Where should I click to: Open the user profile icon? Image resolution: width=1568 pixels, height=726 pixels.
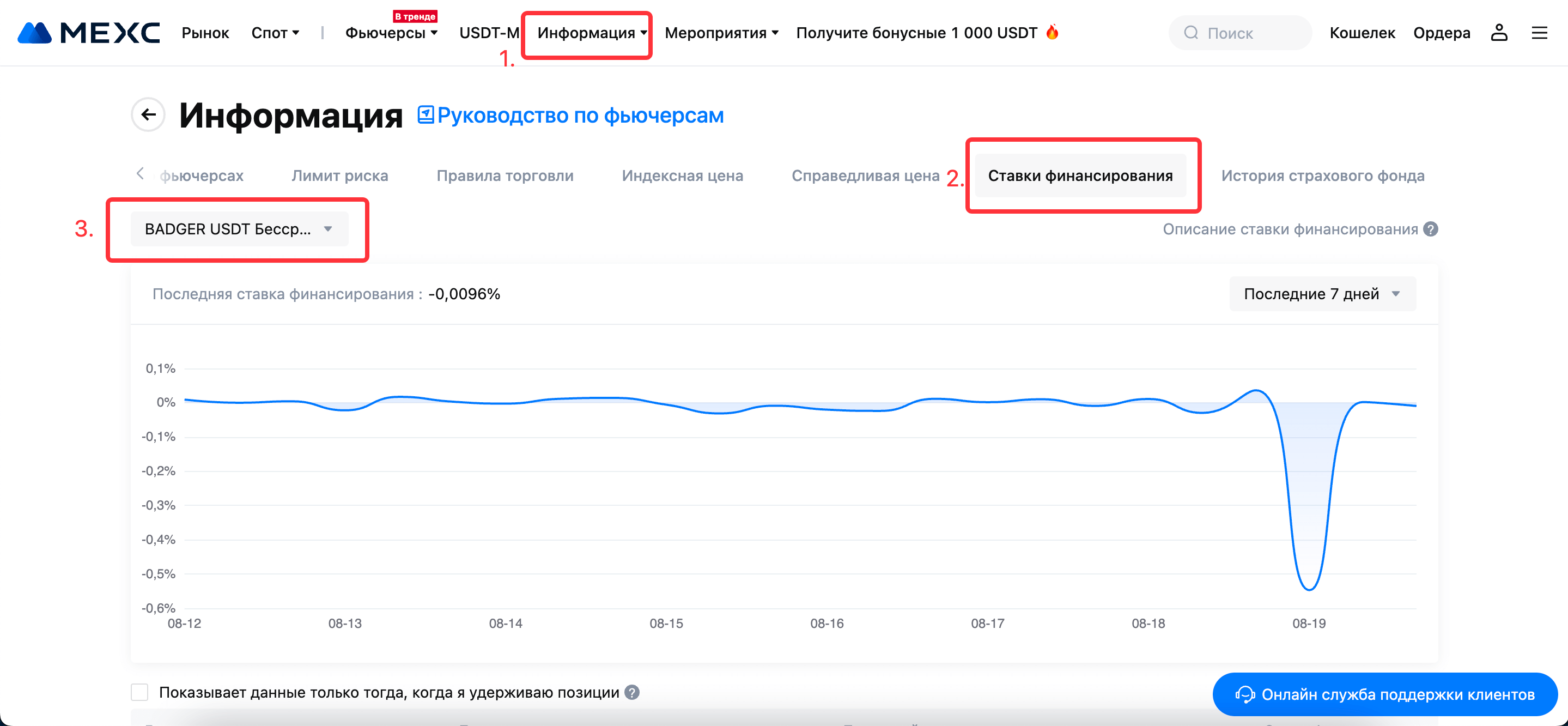(1499, 33)
